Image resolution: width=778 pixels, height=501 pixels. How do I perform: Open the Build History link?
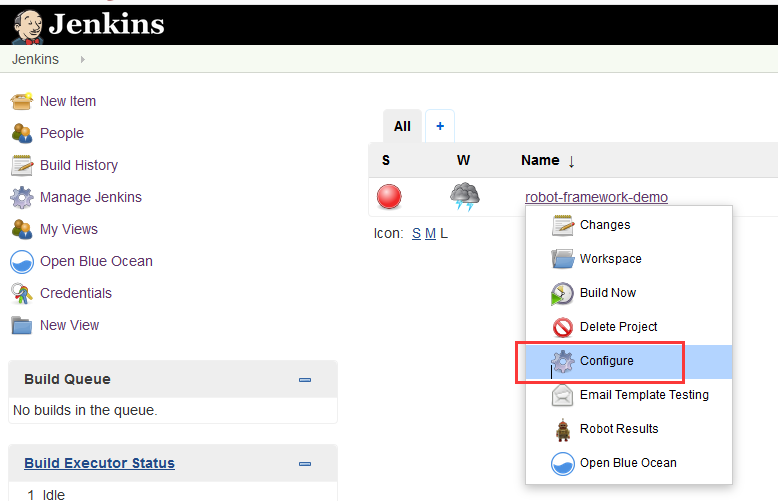pyautogui.click(x=79, y=165)
